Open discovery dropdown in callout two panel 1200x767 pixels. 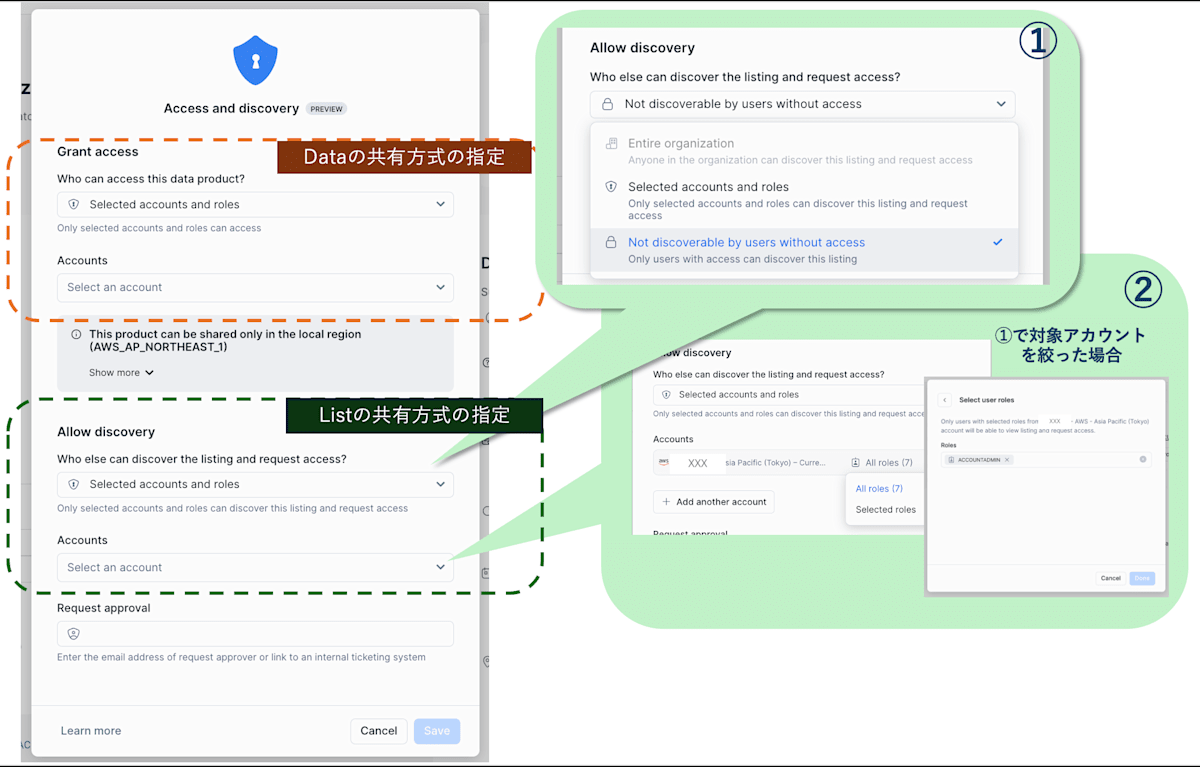[788, 394]
